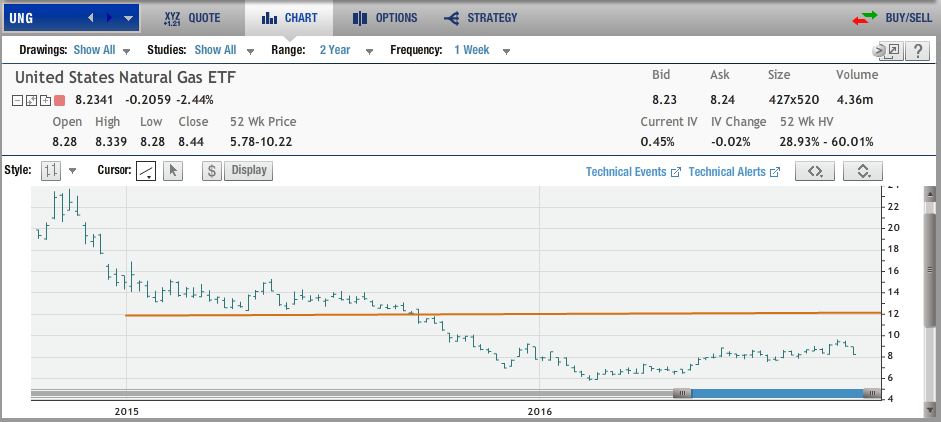941x422 pixels.
Task: Click the Display button
Action: click(x=248, y=170)
